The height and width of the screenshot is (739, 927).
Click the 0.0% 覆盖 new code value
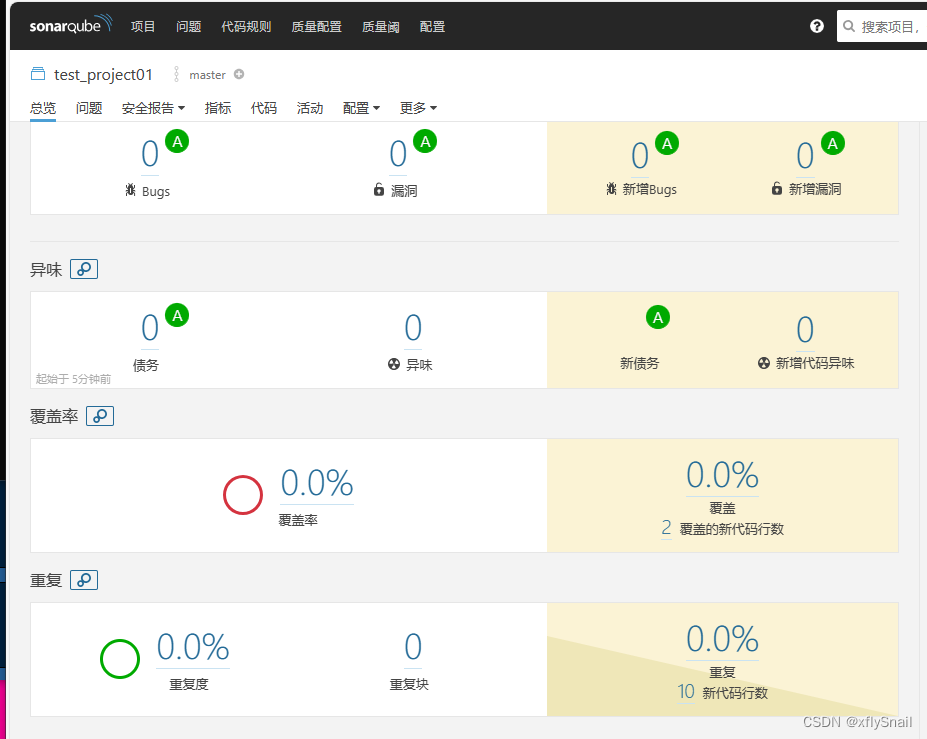coord(722,475)
